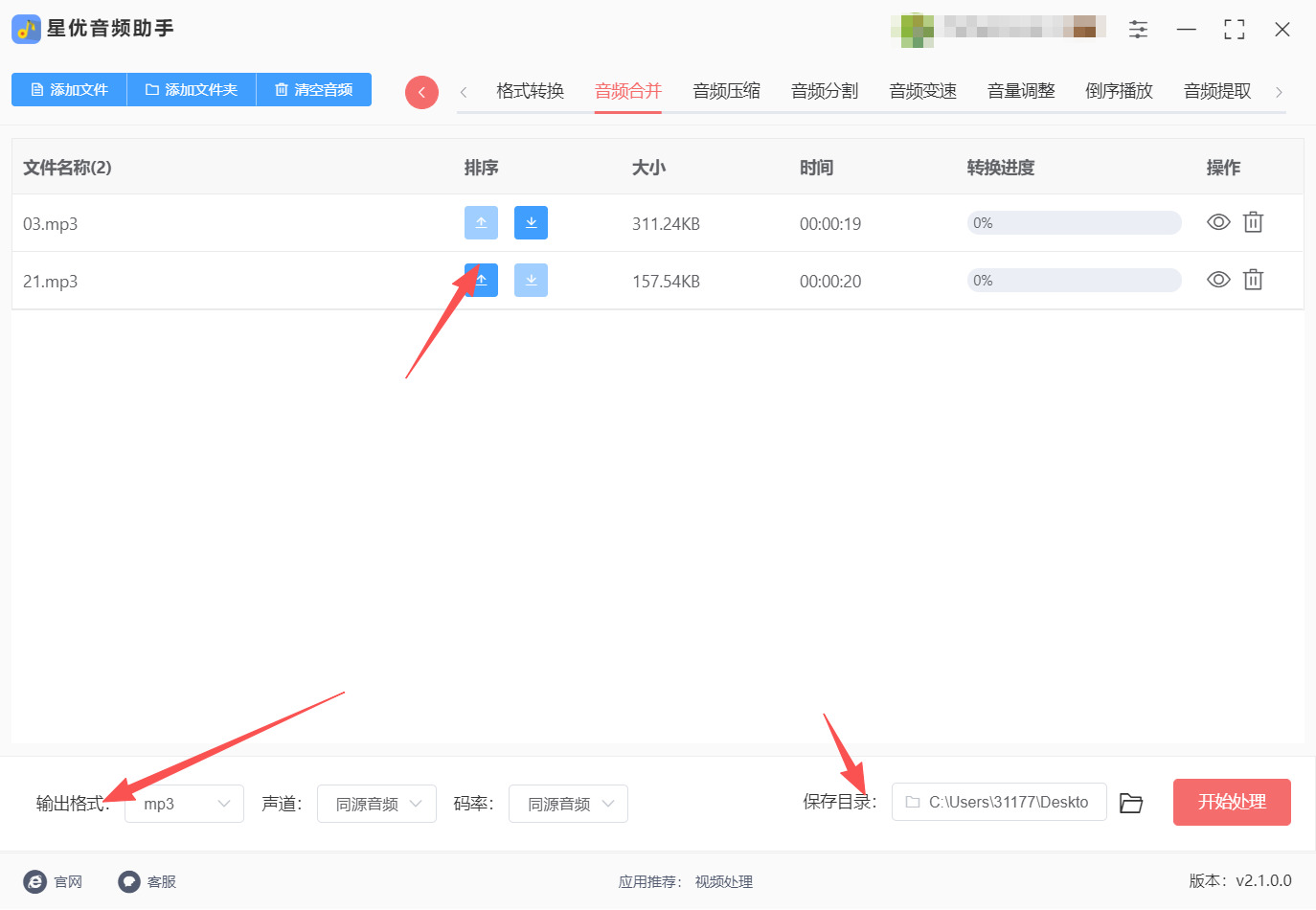Click the 311.24KB size cell
The height and width of the screenshot is (910, 1316).
[666, 224]
